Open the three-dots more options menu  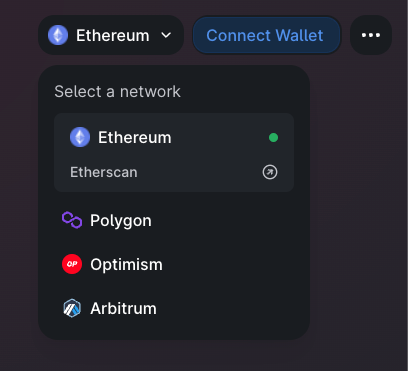pos(371,35)
